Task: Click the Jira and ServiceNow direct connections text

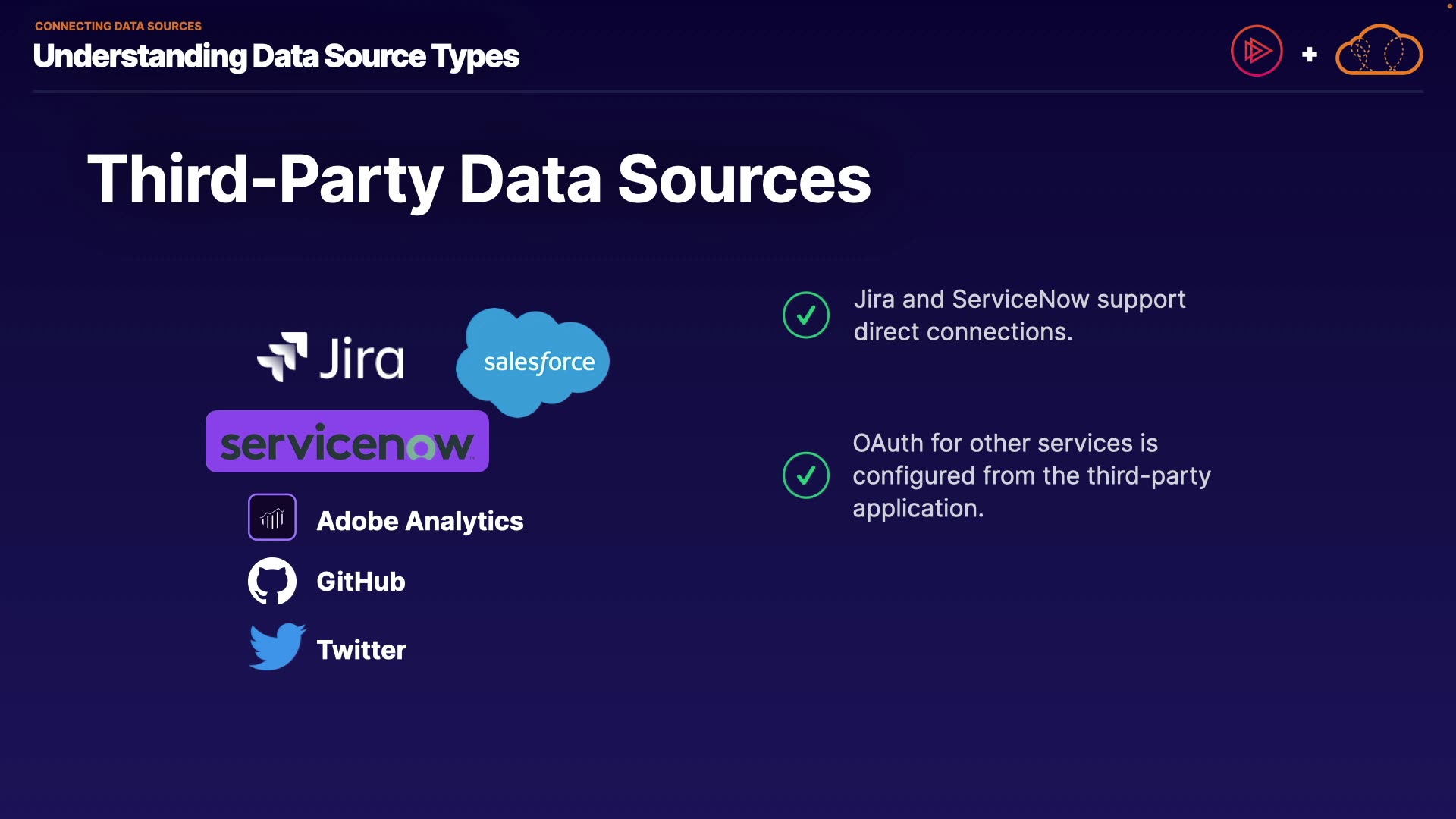Action: pos(1018,315)
